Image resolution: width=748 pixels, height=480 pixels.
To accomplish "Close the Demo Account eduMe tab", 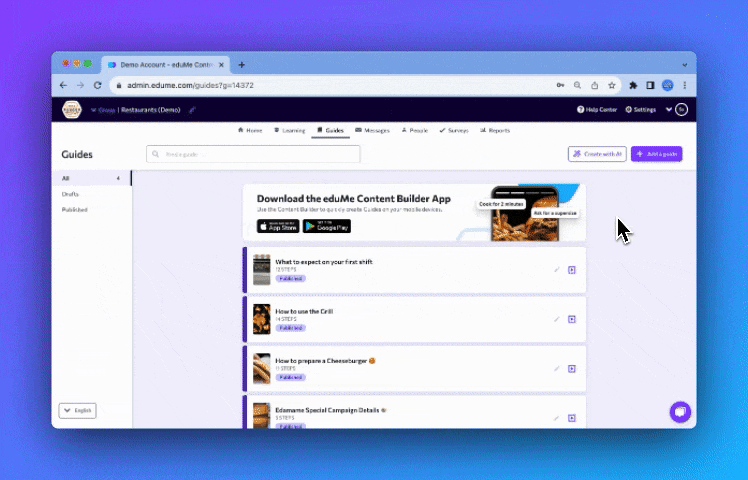I will click(x=221, y=65).
